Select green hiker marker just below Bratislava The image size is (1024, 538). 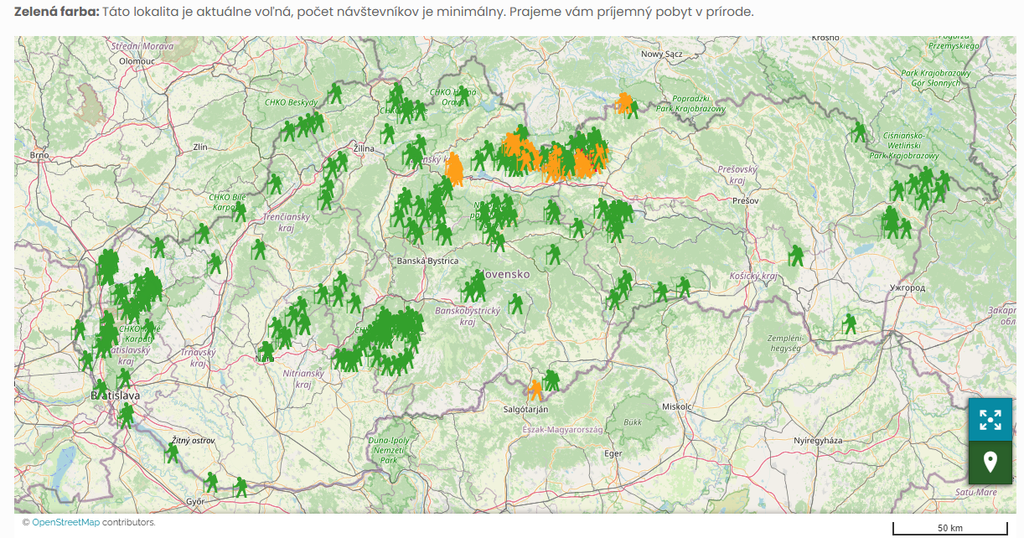coord(126,414)
